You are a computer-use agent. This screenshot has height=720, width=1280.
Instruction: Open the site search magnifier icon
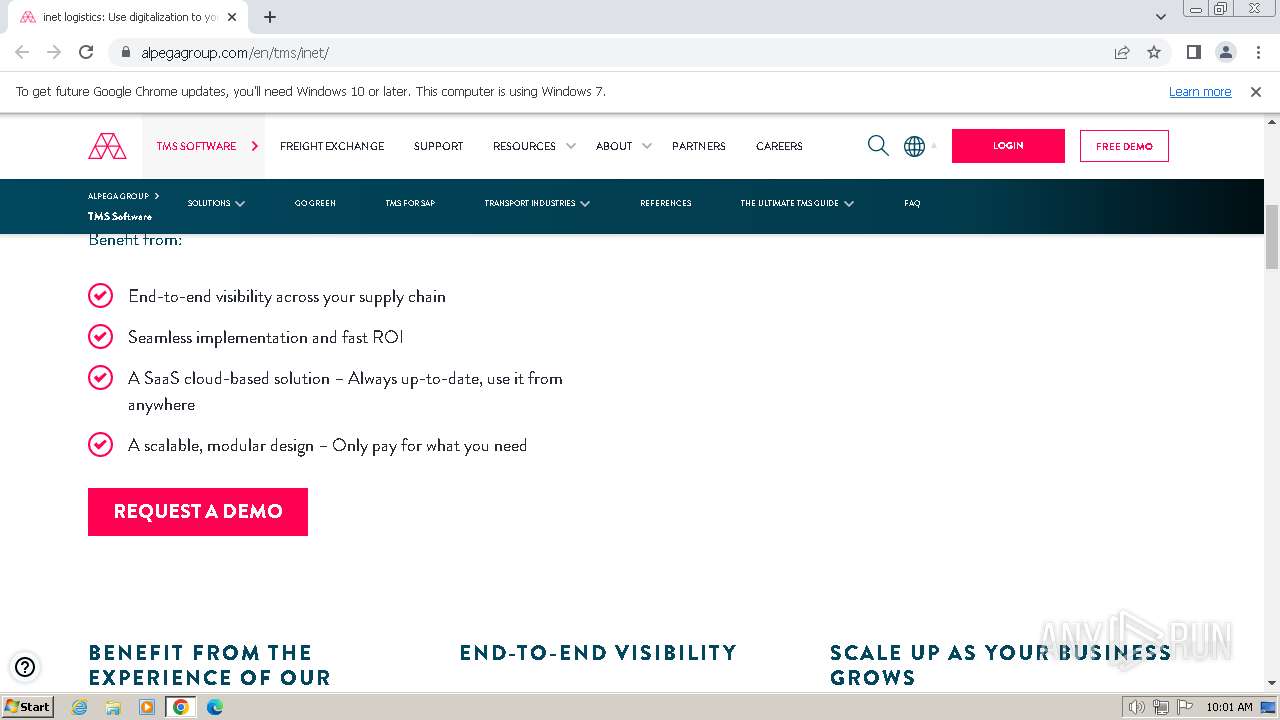pyautogui.click(x=878, y=146)
